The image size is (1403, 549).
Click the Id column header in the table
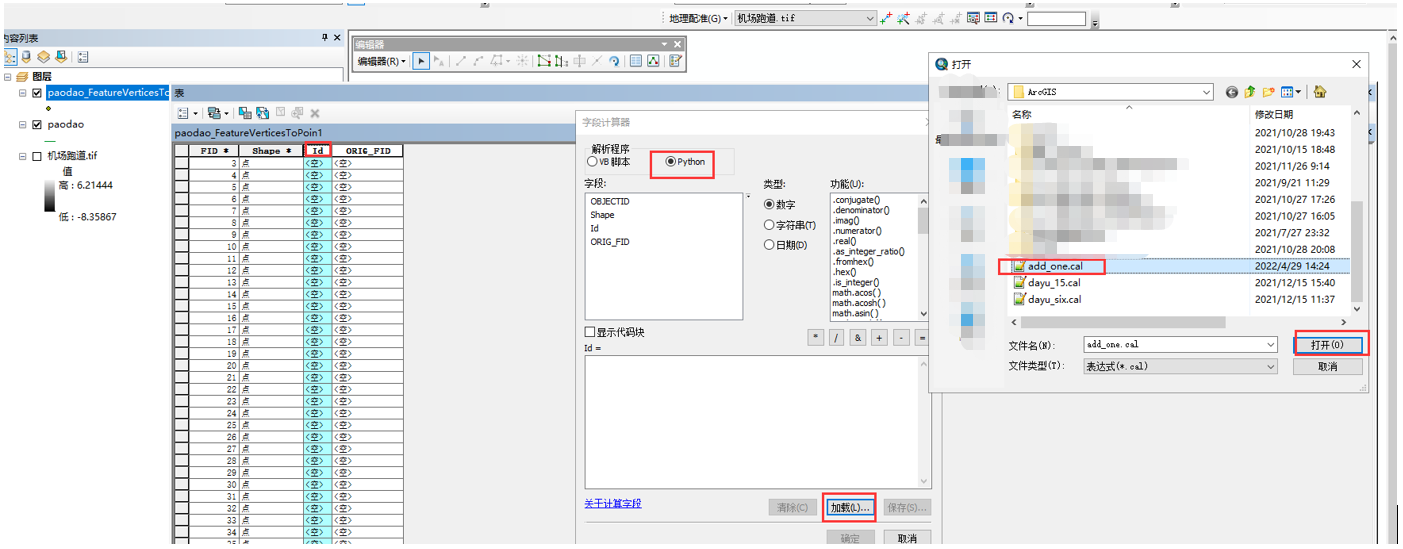(317, 151)
